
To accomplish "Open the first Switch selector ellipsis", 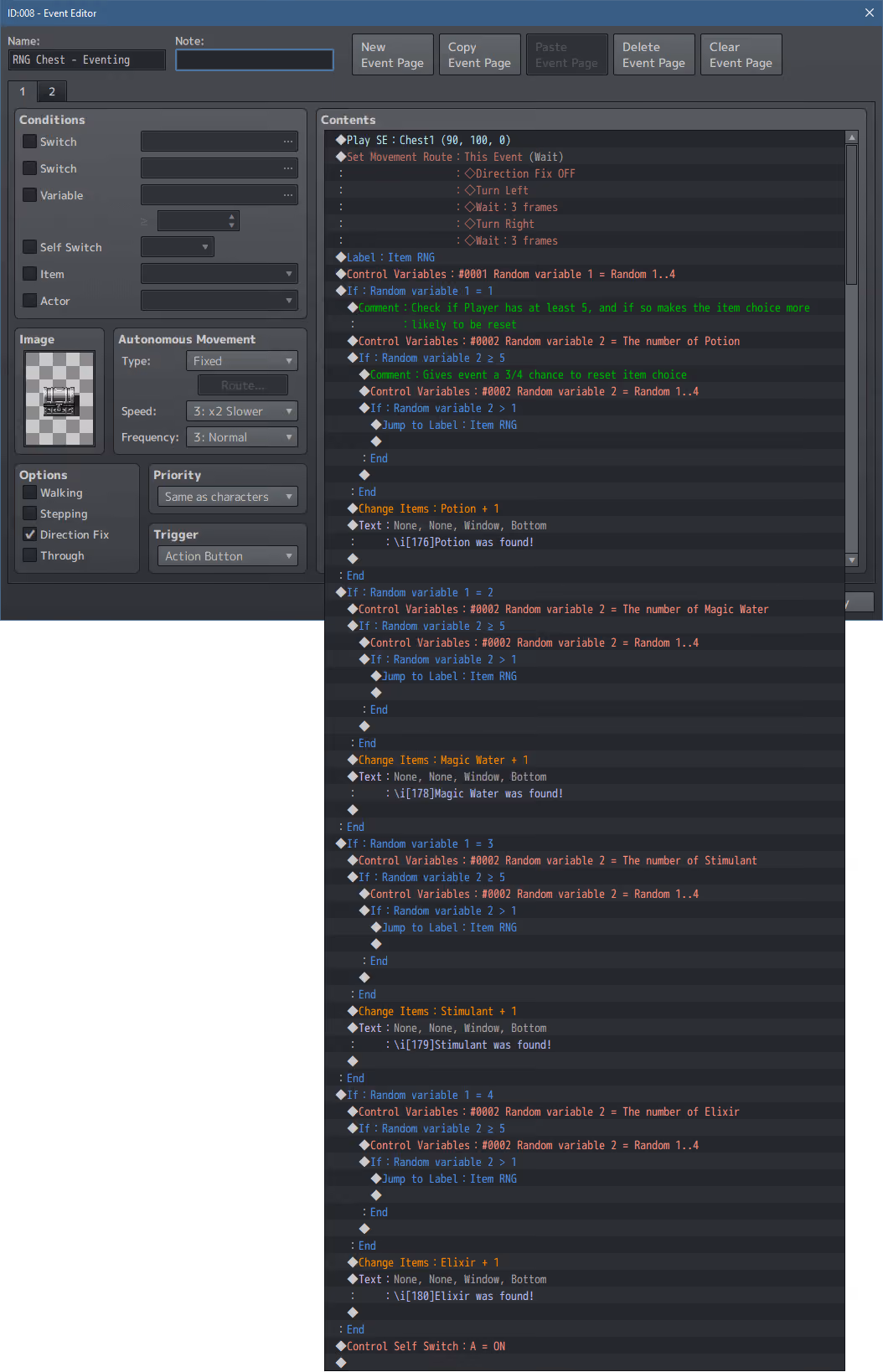I will coord(288,142).
